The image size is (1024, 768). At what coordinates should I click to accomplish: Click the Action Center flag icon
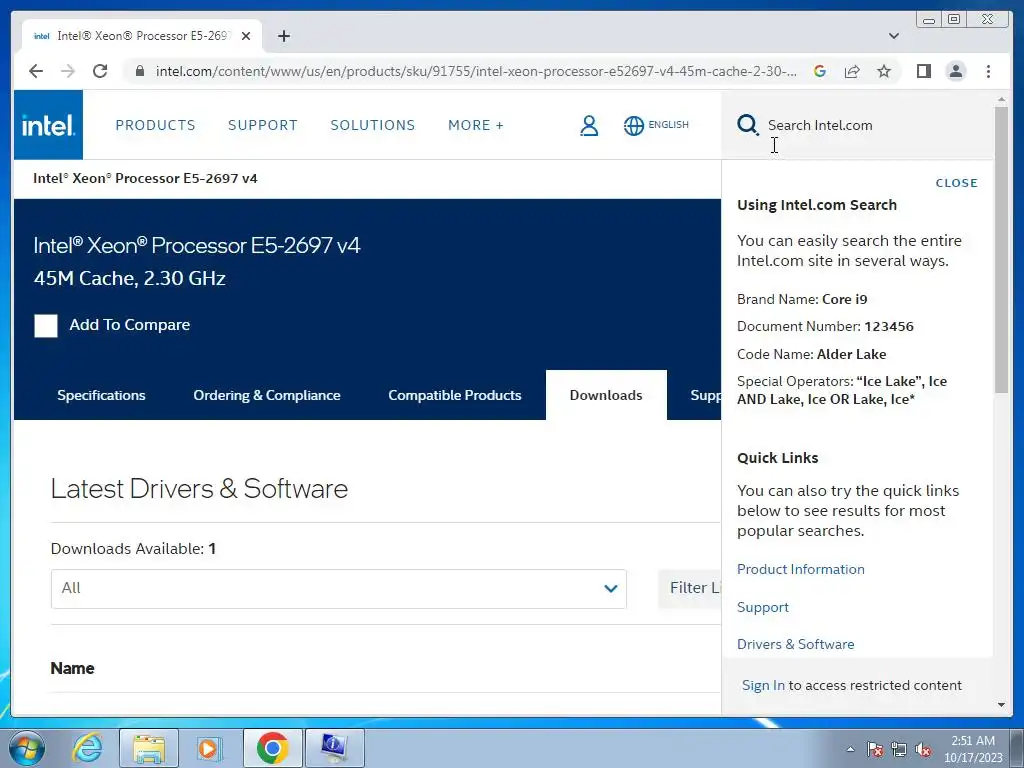coord(874,749)
